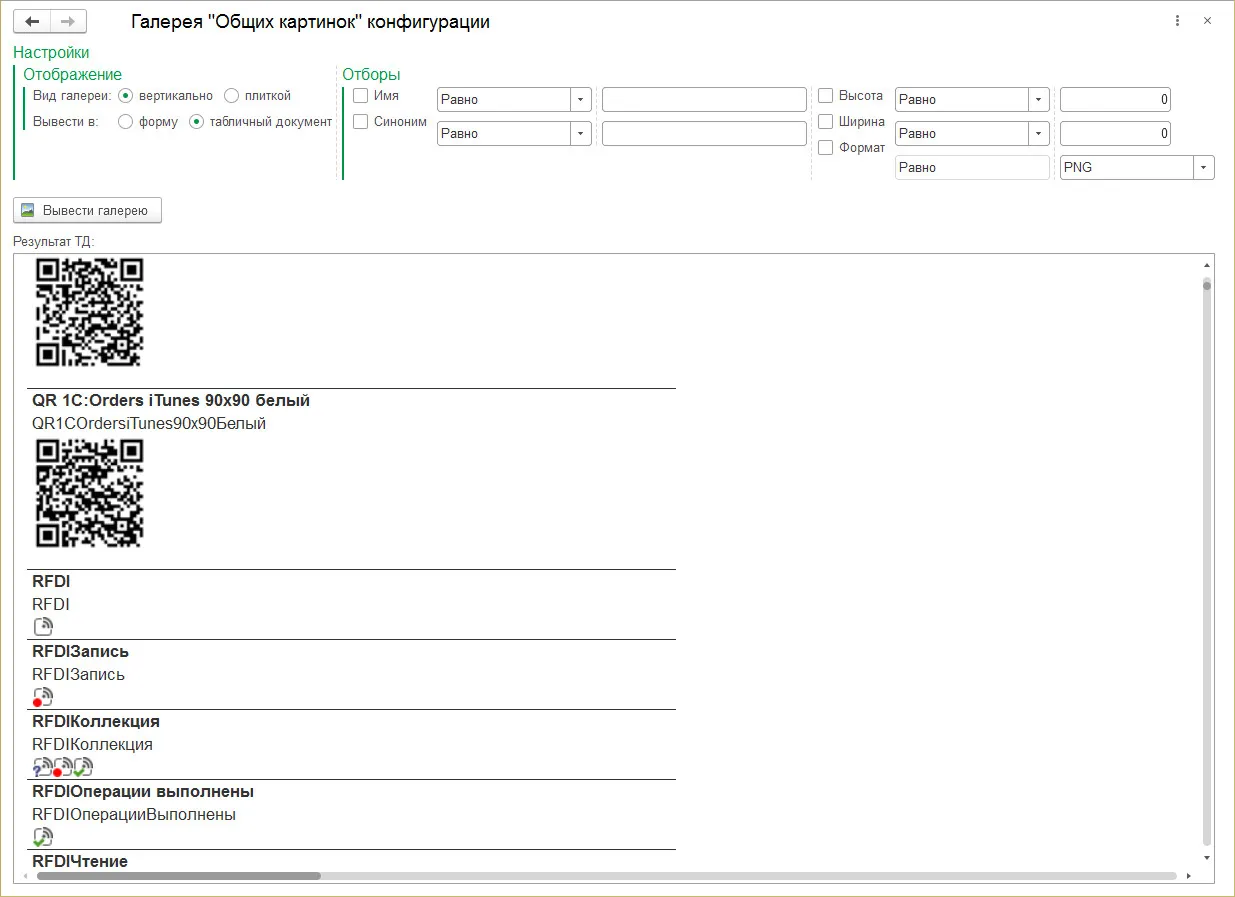Select output to табличный документ

197,122
